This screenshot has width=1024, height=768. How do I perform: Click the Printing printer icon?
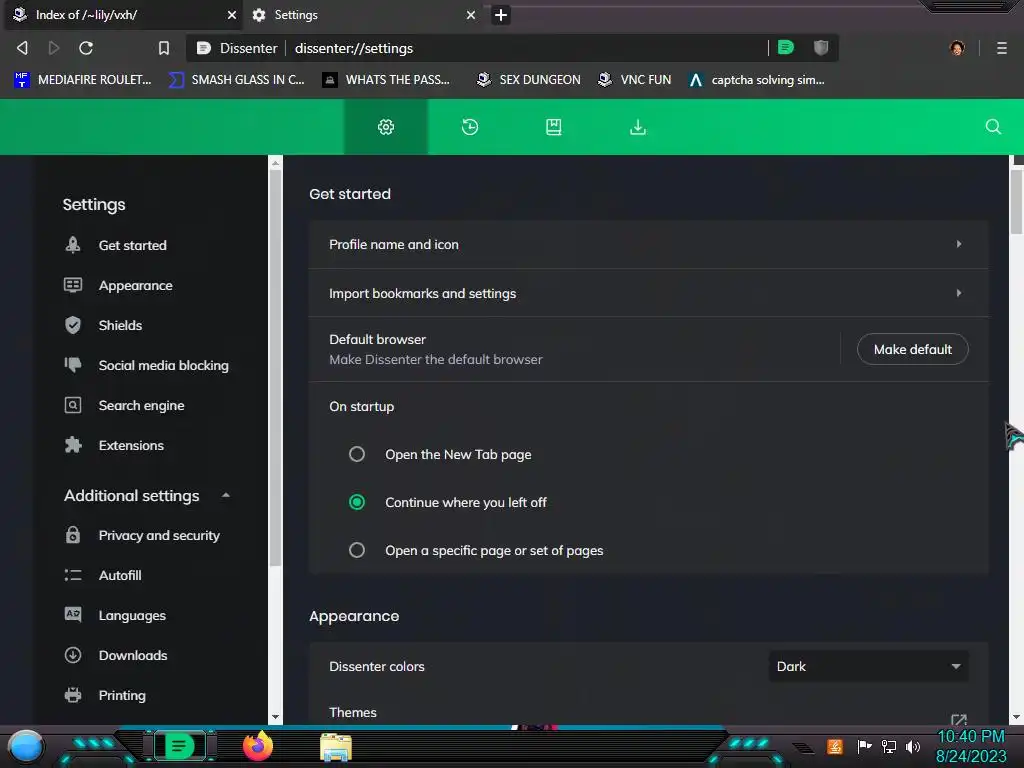[x=73, y=695]
